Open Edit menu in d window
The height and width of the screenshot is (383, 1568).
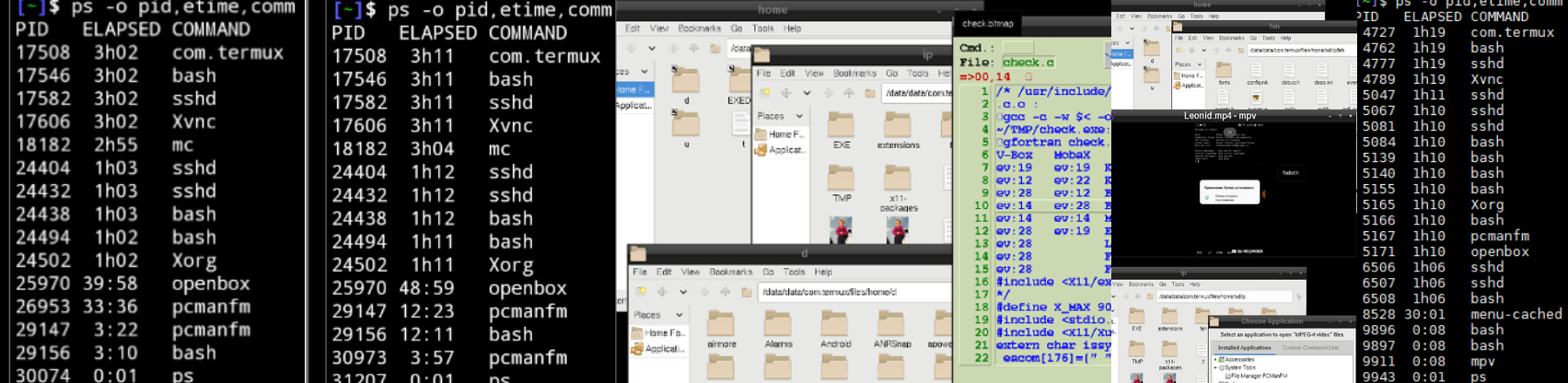click(x=664, y=272)
